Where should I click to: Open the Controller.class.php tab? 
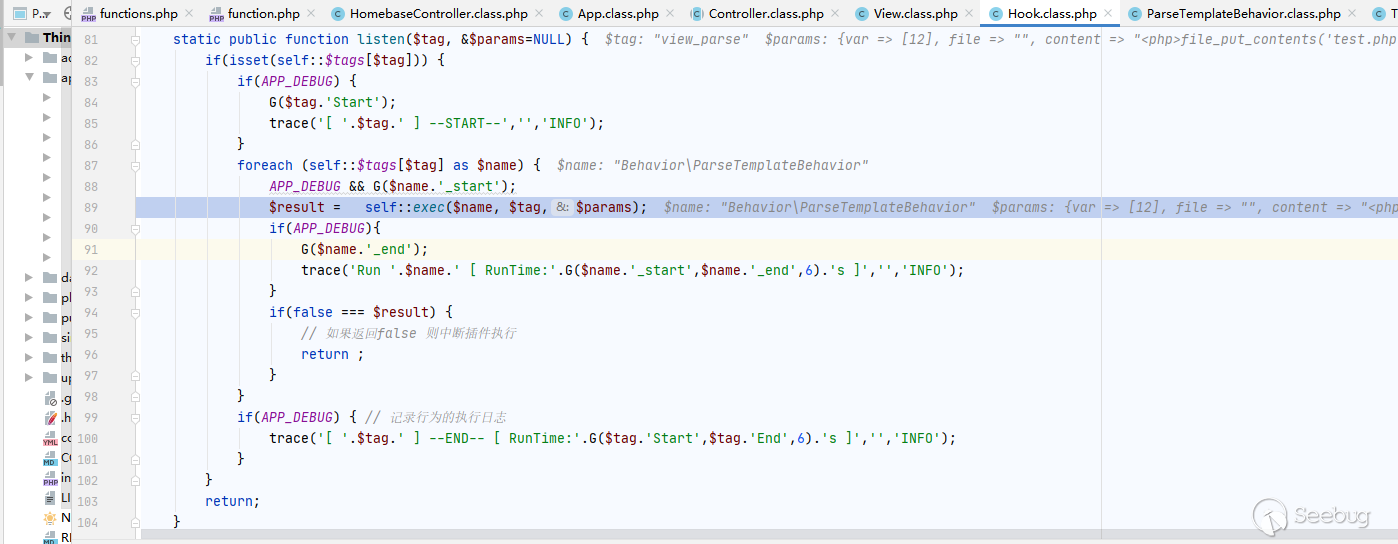point(766,14)
